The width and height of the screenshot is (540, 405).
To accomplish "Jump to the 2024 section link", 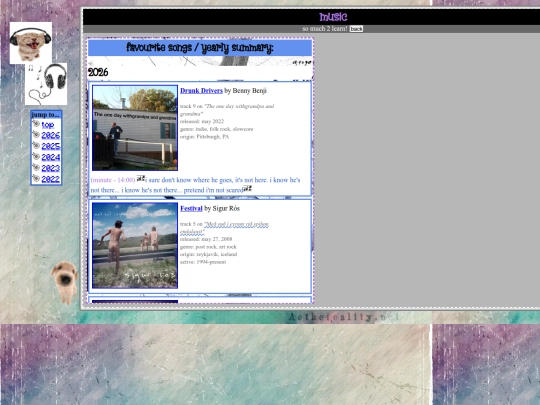I will [51, 157].
